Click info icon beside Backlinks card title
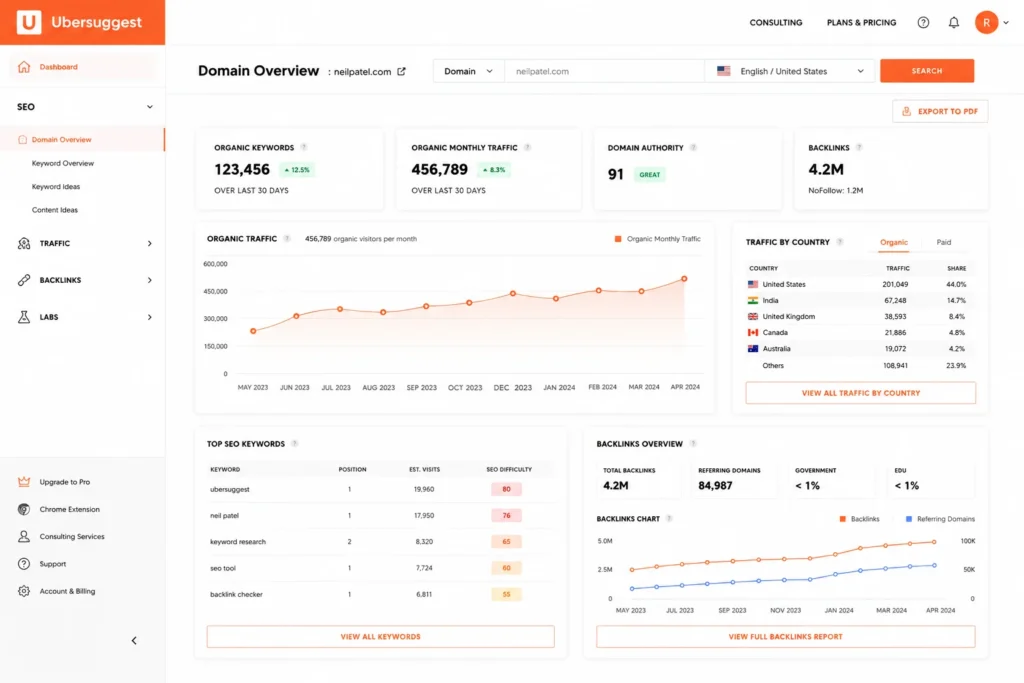1024x683 pixels. (859, 148)
